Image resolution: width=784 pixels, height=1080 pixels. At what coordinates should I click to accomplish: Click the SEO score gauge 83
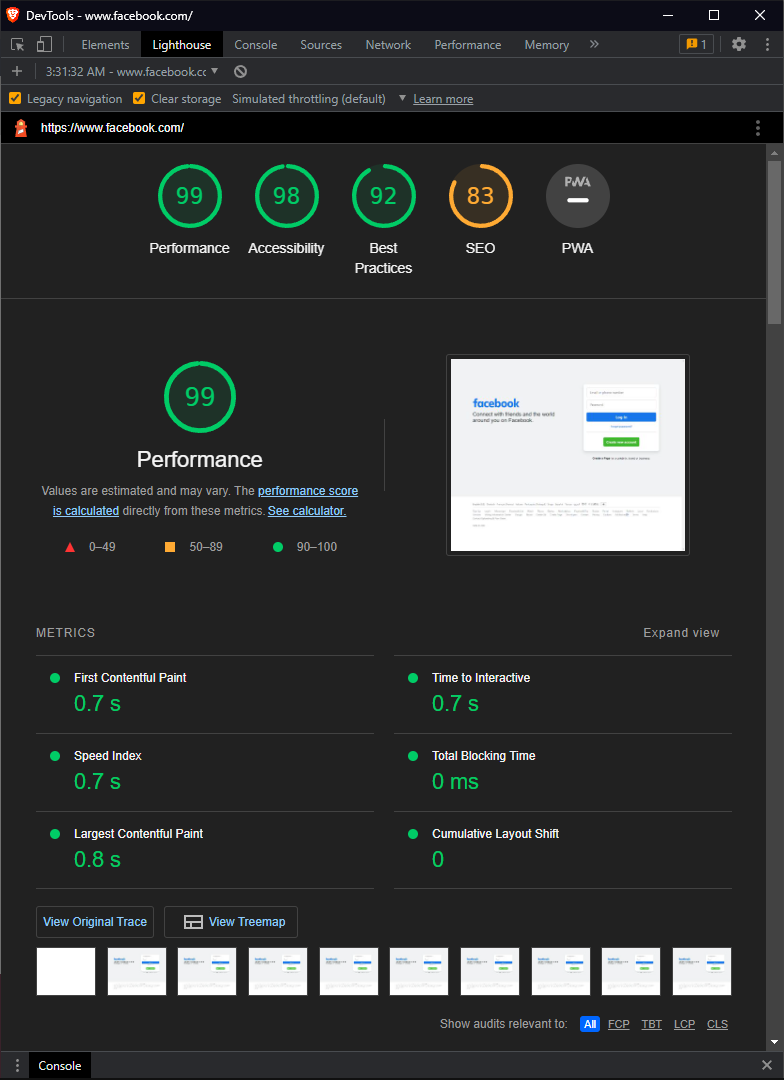(x=480, y=196)
